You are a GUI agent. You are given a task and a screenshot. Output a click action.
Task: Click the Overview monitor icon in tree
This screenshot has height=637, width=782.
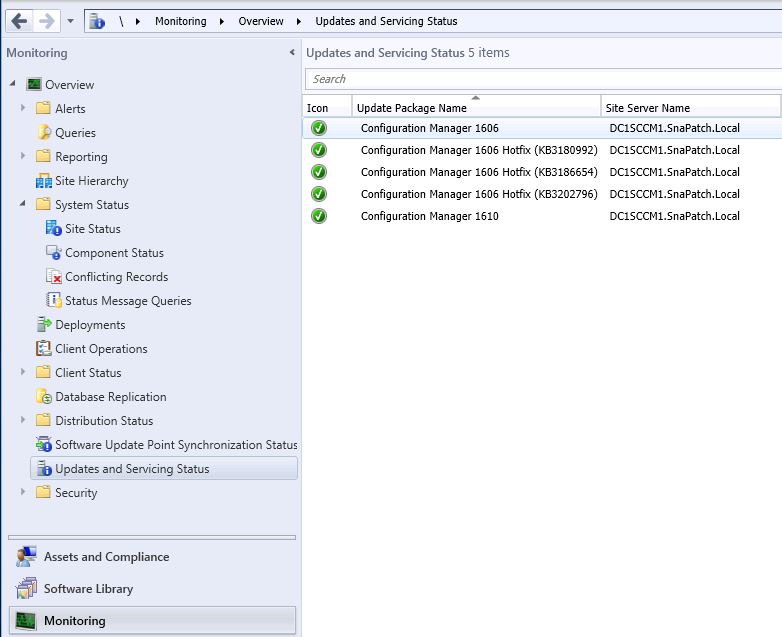pos(34,84)
